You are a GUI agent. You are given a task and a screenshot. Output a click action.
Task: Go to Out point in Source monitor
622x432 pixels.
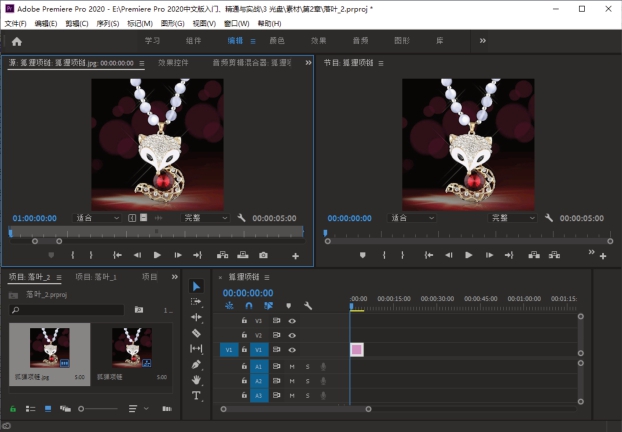coord(197,255)
